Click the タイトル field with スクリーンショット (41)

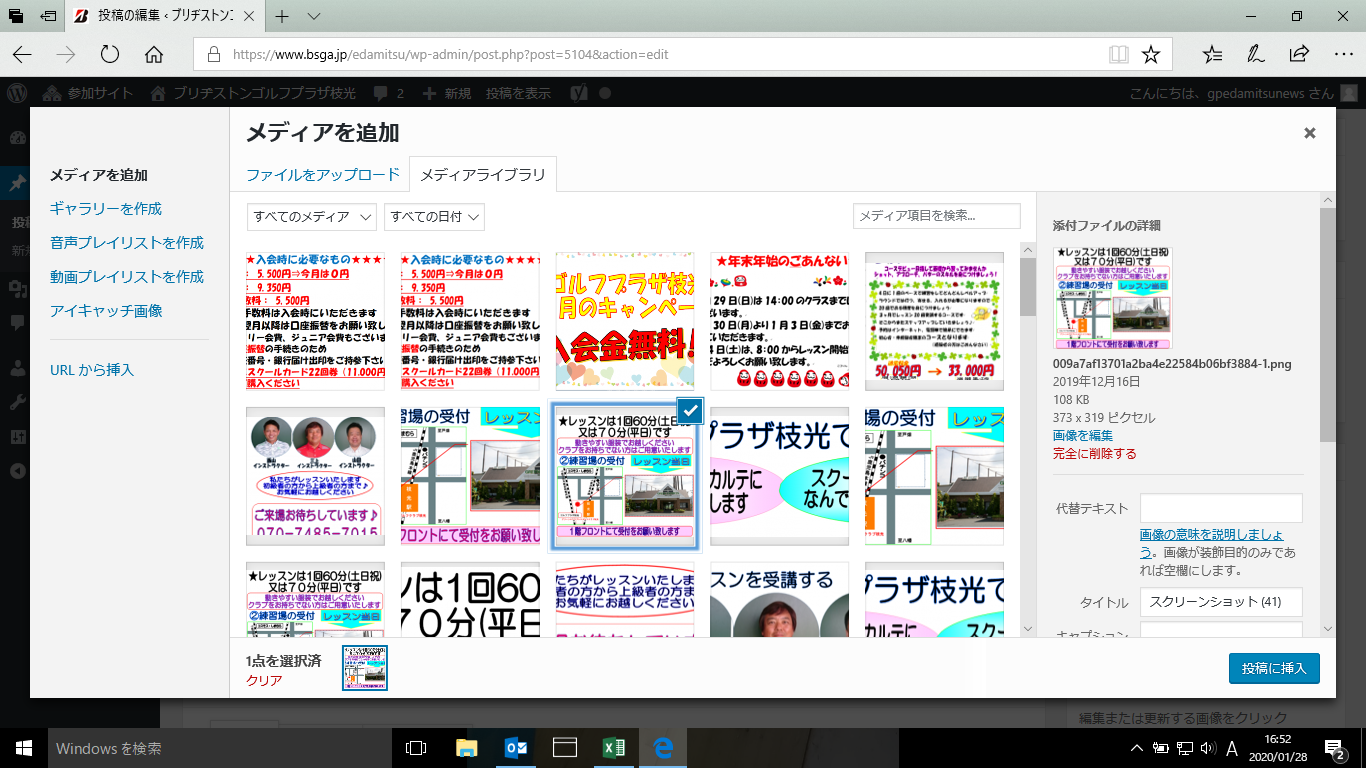click(x=1221, y=602)
